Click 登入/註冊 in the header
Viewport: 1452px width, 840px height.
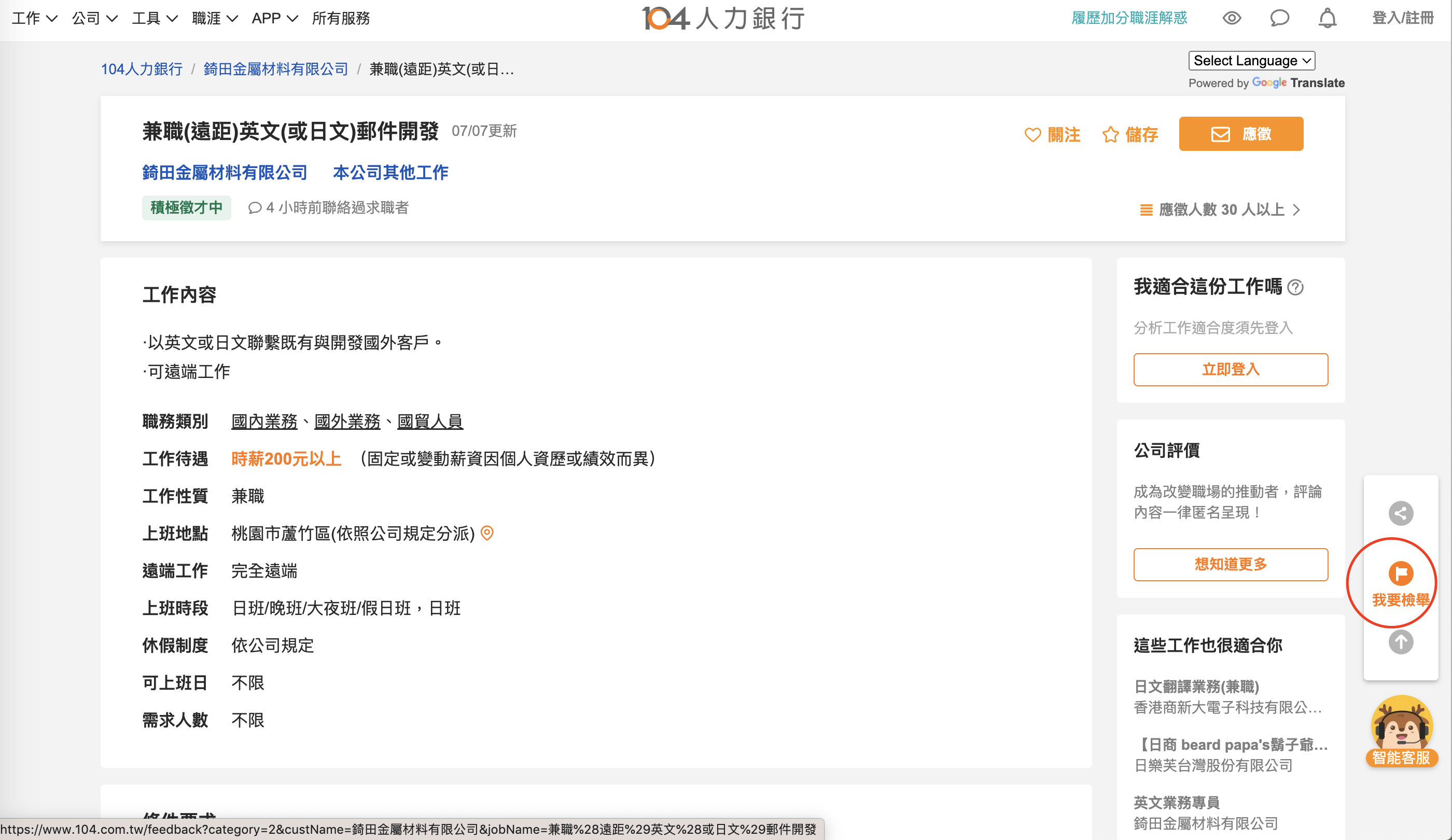[x=1402, y=18]
